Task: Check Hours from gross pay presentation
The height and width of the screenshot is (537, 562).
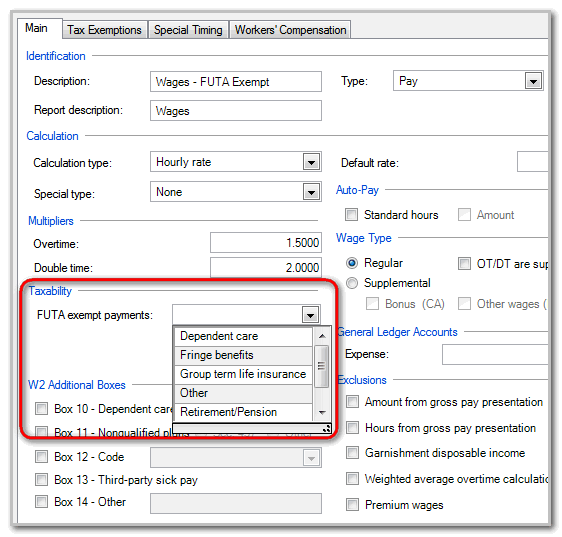Action: [352, 427]
